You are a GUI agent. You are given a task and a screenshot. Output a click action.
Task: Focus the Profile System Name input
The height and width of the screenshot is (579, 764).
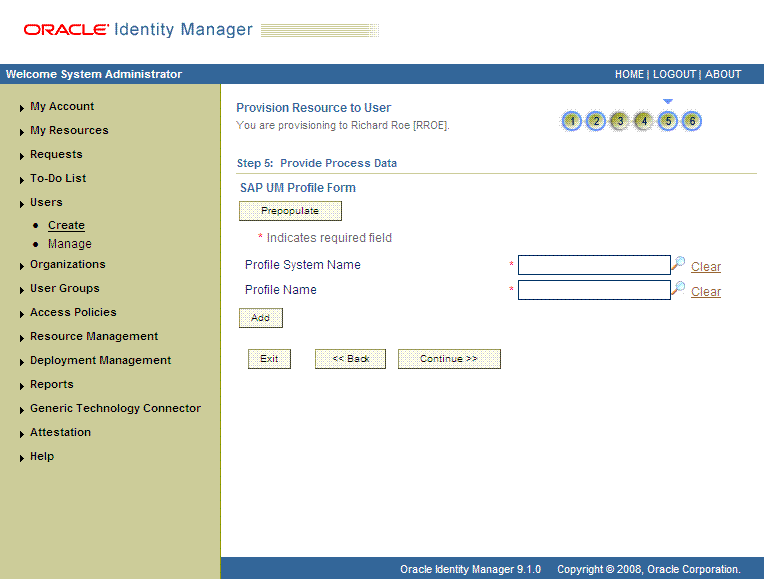coord(594,265)
